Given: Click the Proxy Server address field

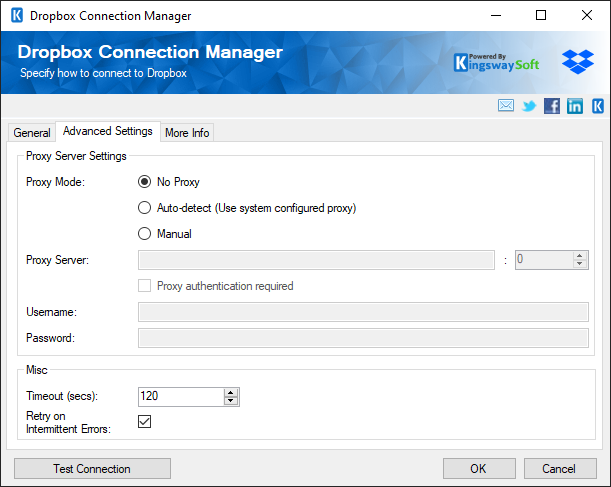Looking at the screenshot, I should pyautogui.click(x=316, y=260).
